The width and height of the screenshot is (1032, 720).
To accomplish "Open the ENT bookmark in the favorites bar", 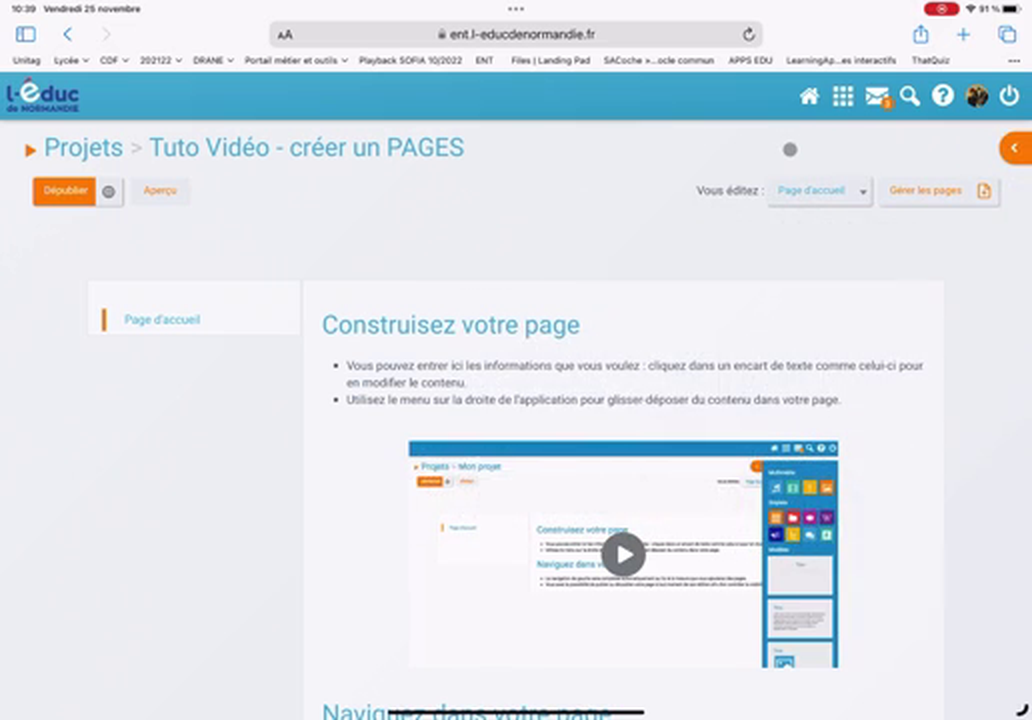I will click(484, 60).
